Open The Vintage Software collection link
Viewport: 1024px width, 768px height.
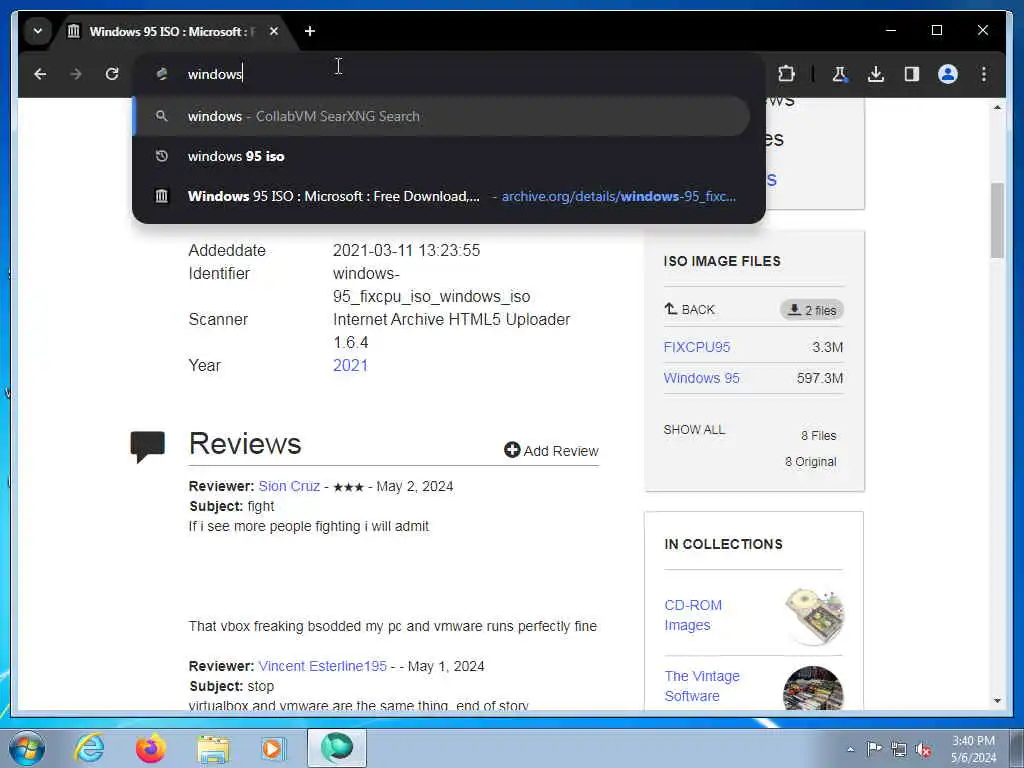click(x=702, y=686)
